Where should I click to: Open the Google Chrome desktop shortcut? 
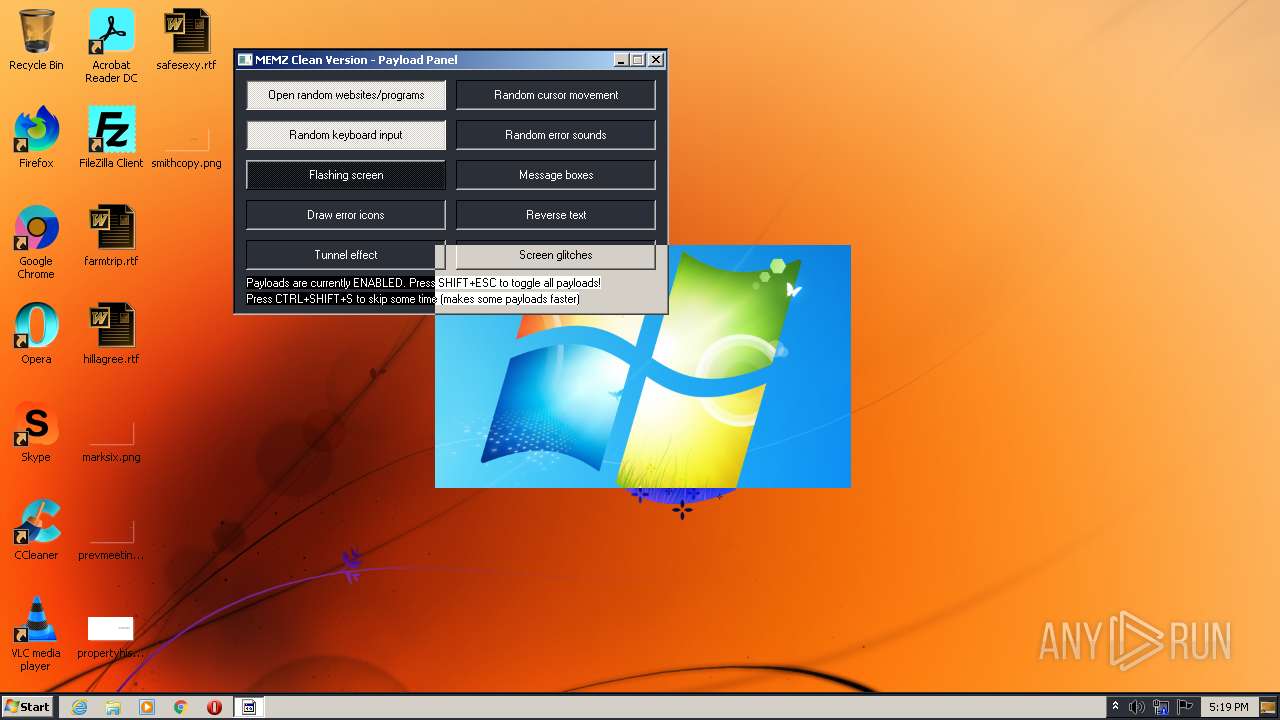(x=36, y=242)
